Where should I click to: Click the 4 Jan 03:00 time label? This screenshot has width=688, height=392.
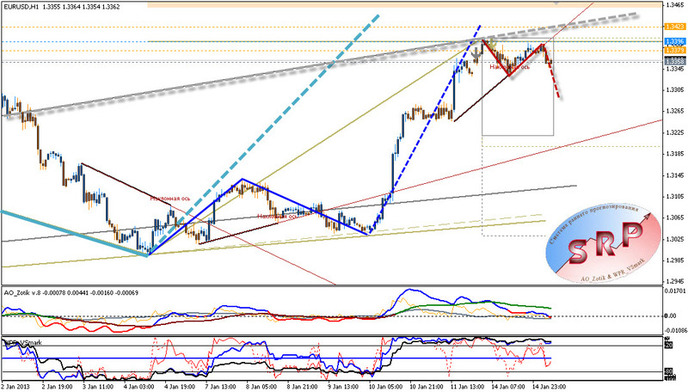pyautogui.click(x=139, y=387)
